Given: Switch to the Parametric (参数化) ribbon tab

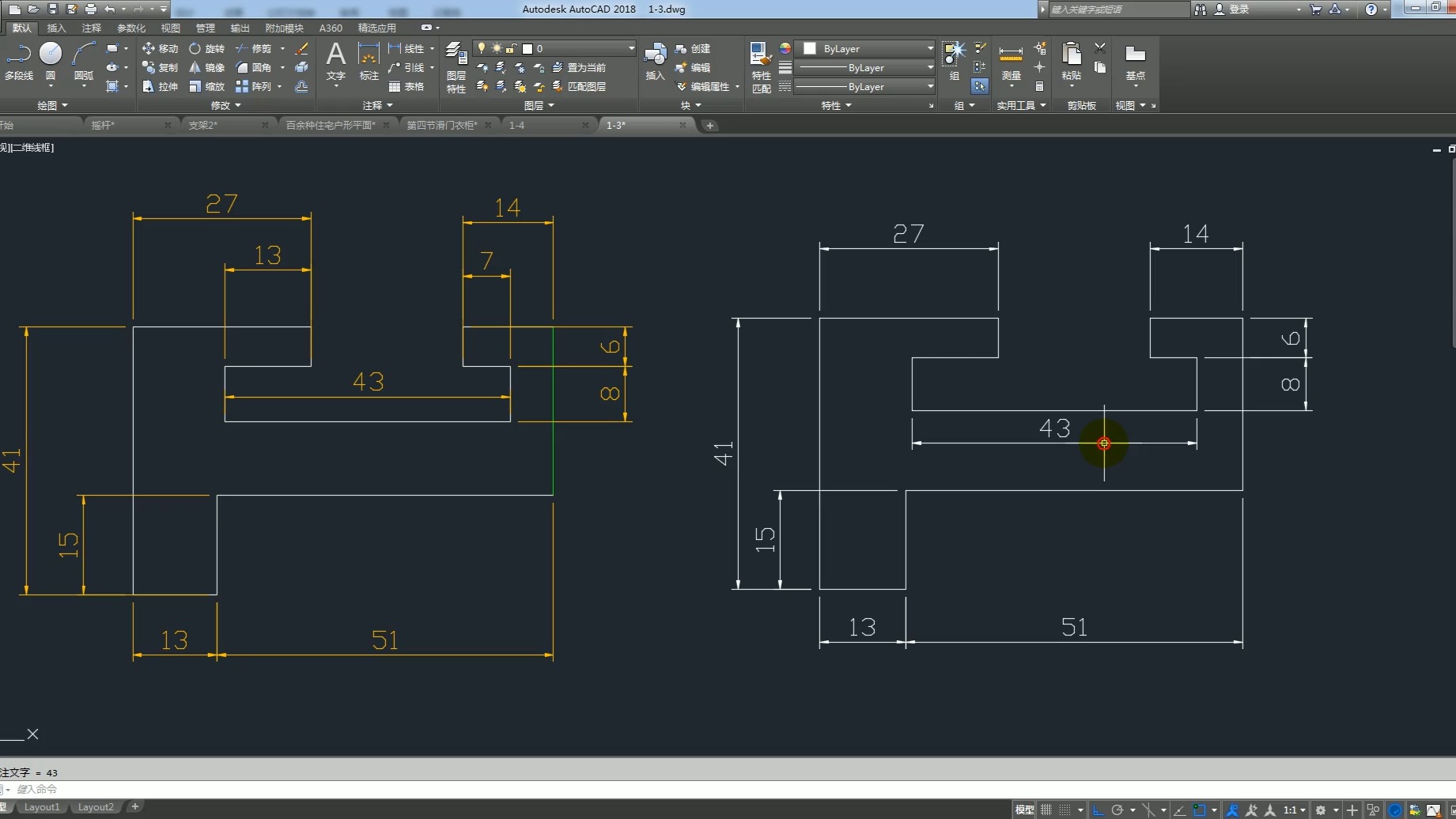Looking at the screenshot, I should (131, 28).
